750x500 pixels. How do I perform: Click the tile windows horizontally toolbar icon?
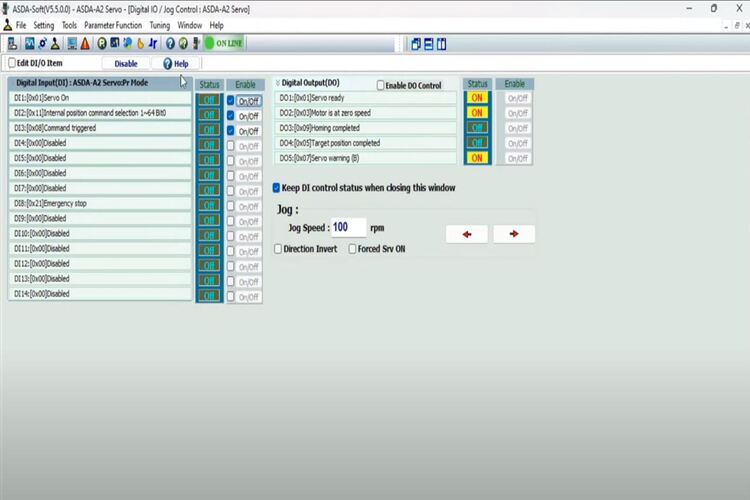click(x=428, y=43)
